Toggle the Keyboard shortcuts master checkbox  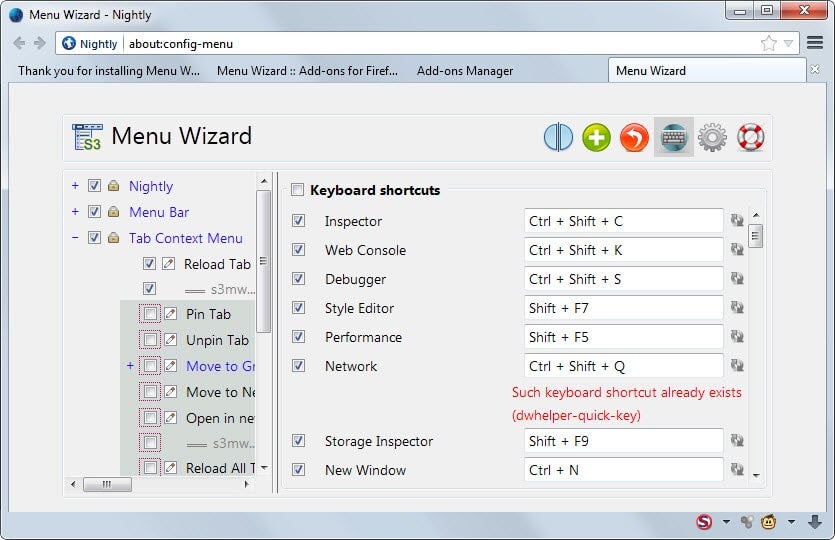coord(297,190)
